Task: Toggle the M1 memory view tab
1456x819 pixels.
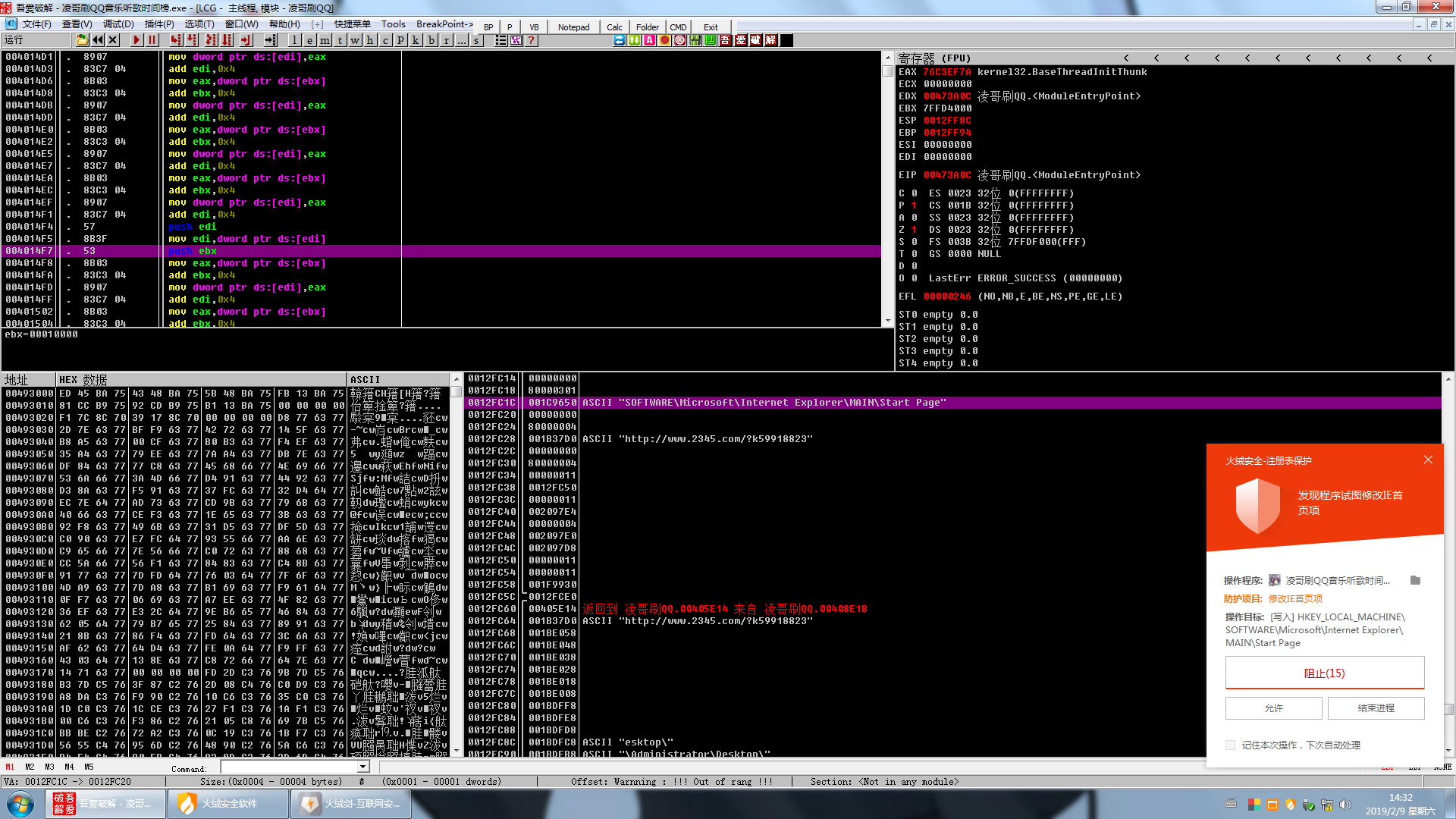Action: [10, 767]
